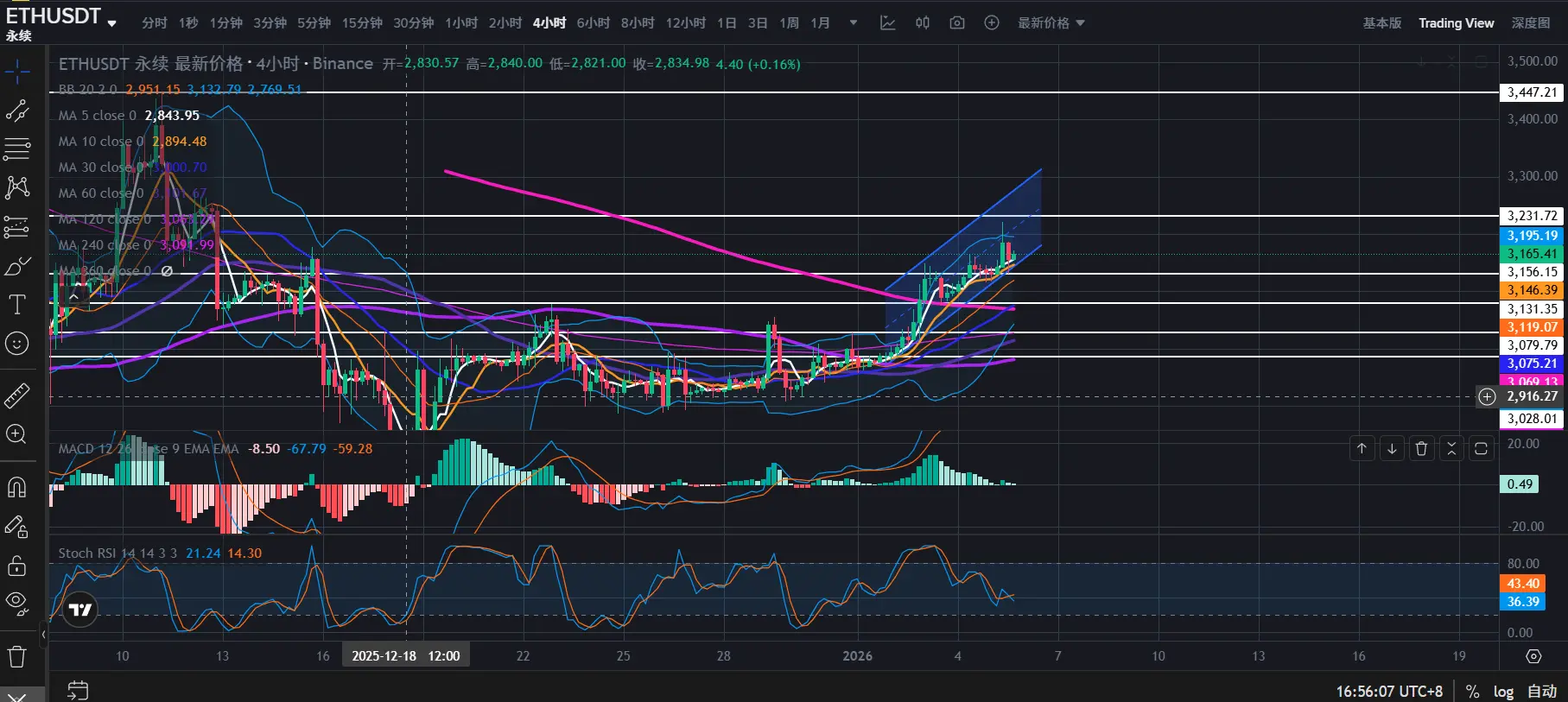This screenshot has width=1568, height=702.
Task: Select the crosshair cursor tool
Action: tap(17, 72)
